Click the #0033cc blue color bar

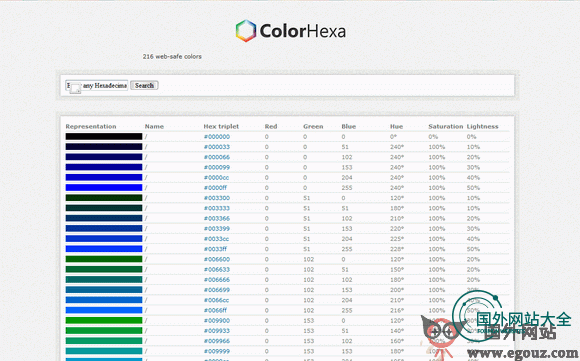click(104, 239)
